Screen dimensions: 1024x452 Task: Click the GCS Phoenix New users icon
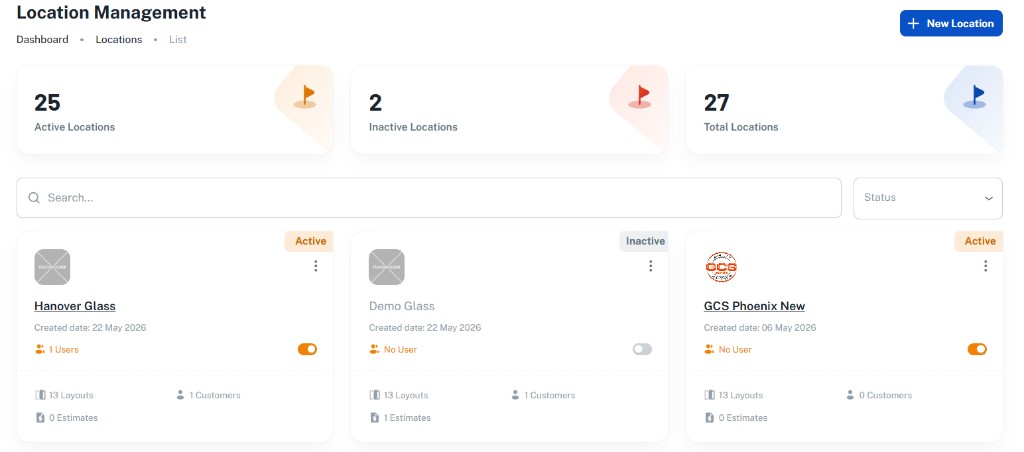pyautogui.click(x=709, y=349)
